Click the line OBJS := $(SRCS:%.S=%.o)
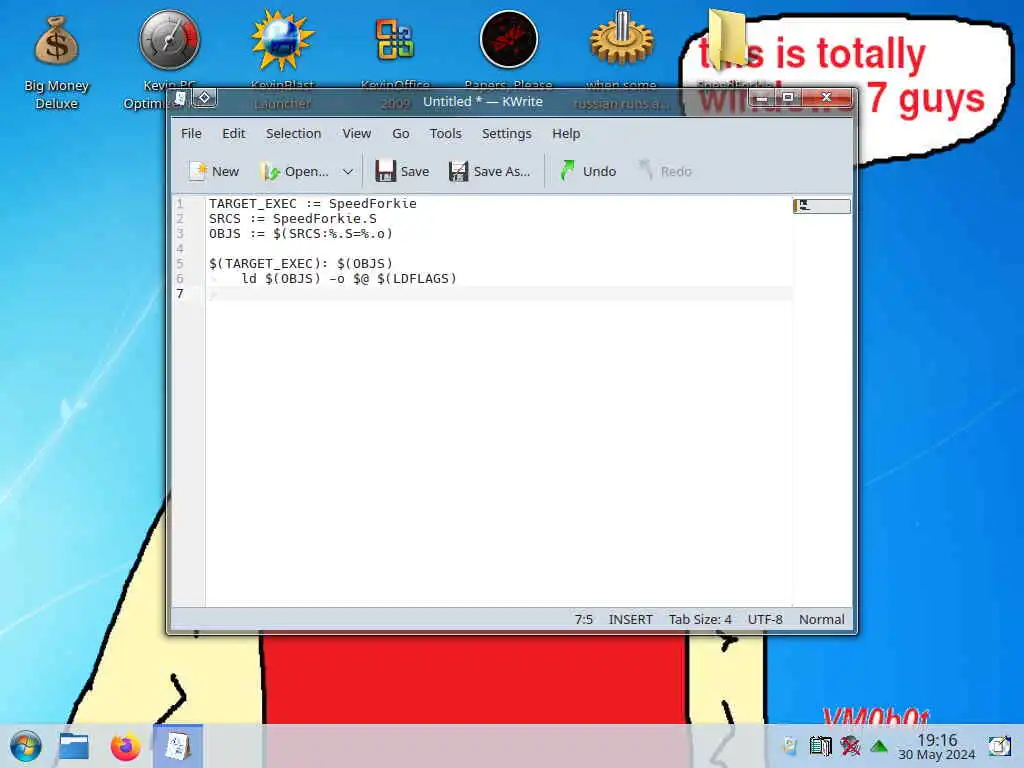Viewport: 1024px width, 768px height. click(x=300, y=233)
